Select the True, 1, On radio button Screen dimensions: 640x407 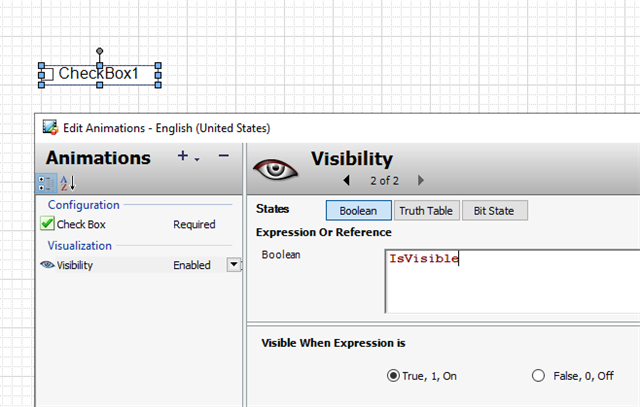(393, 376)
